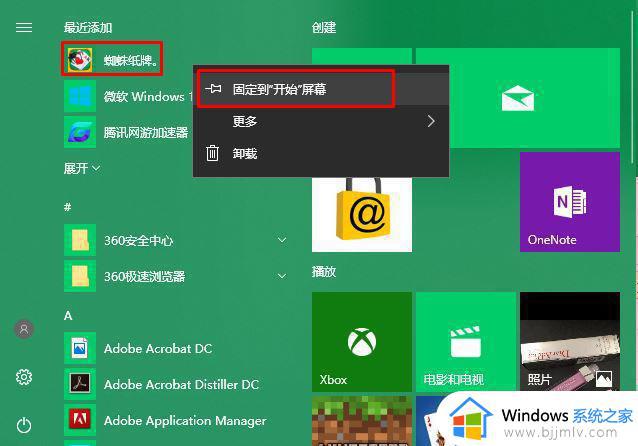Expand the 360极速浏览器 folder chevron

(282, 276)
